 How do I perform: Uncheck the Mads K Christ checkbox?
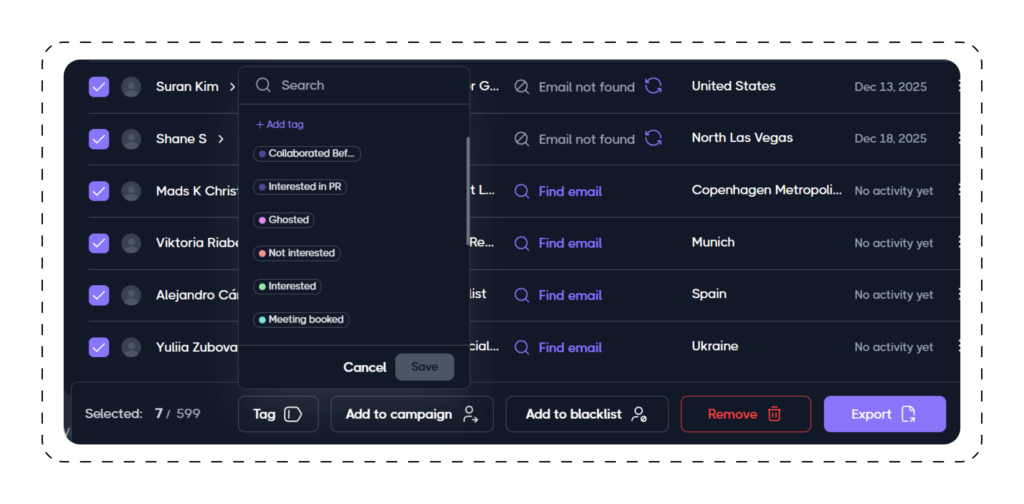[99, 191]
